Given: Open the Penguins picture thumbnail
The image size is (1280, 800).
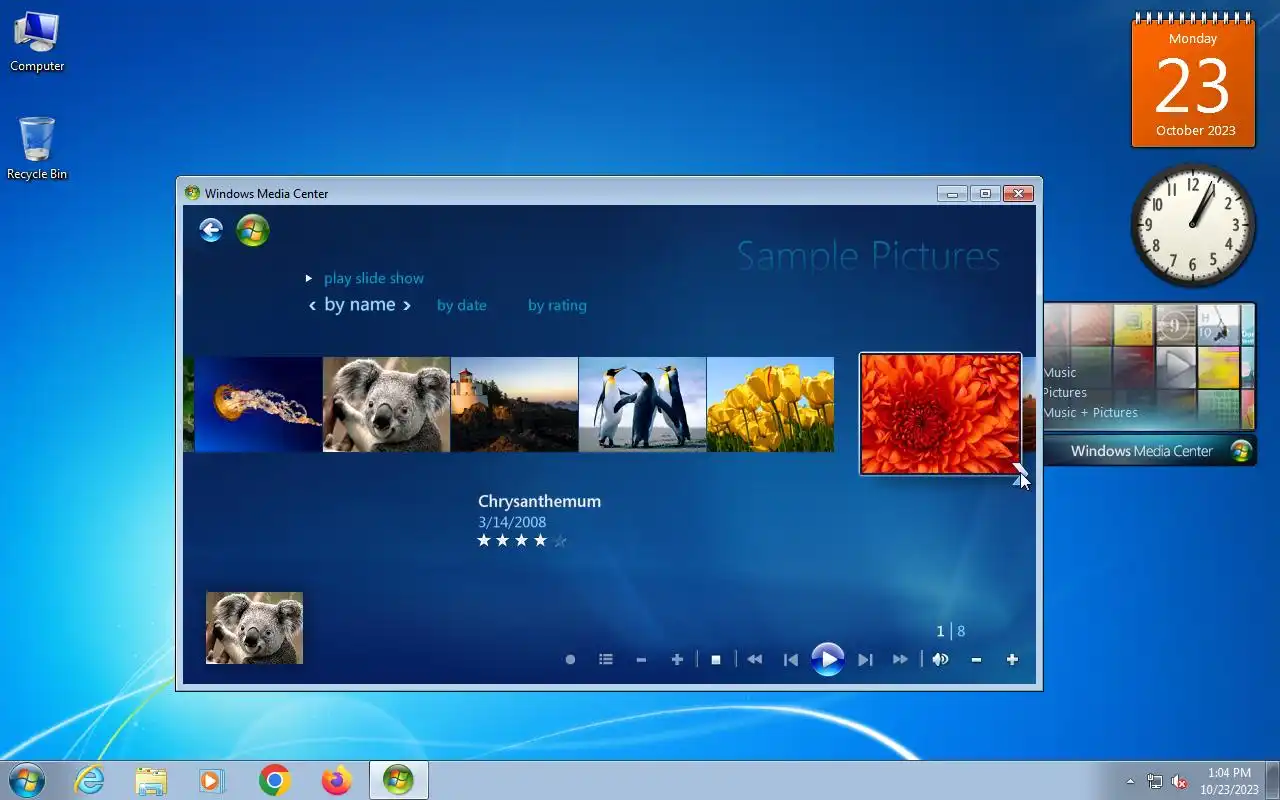Looking at the screenshot, I should click(642, 404).
